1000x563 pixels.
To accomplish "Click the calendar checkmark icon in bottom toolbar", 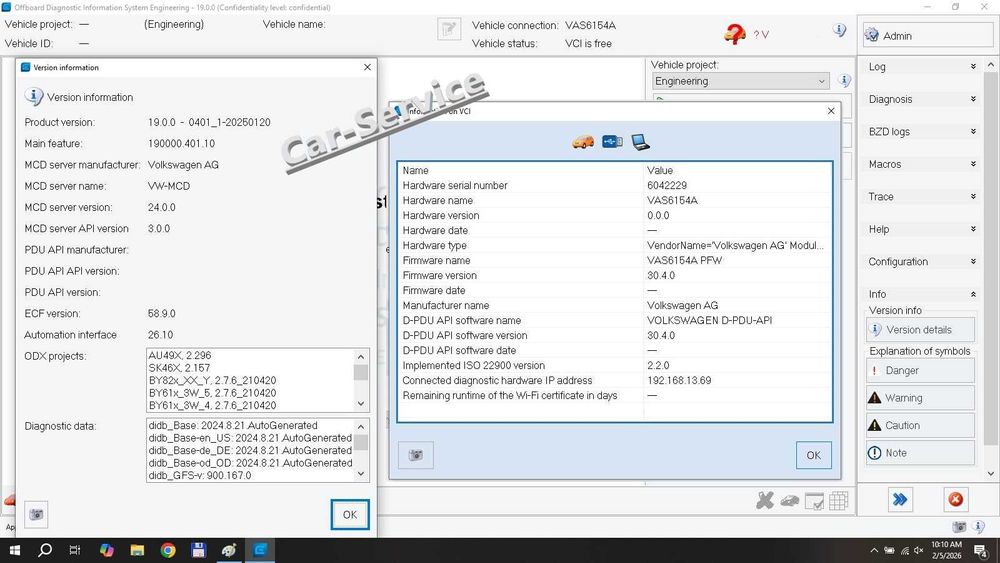I will click(814, 502).
